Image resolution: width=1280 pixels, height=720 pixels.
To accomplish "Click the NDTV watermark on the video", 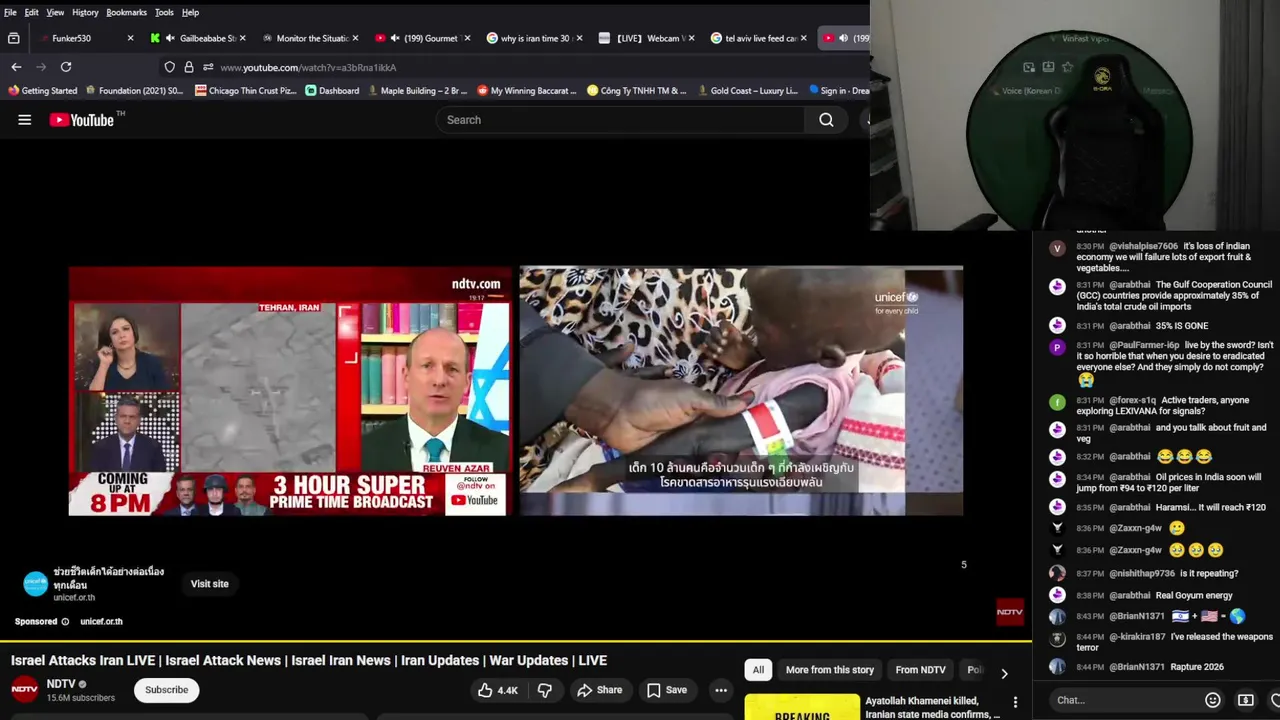I will 1010,612.
